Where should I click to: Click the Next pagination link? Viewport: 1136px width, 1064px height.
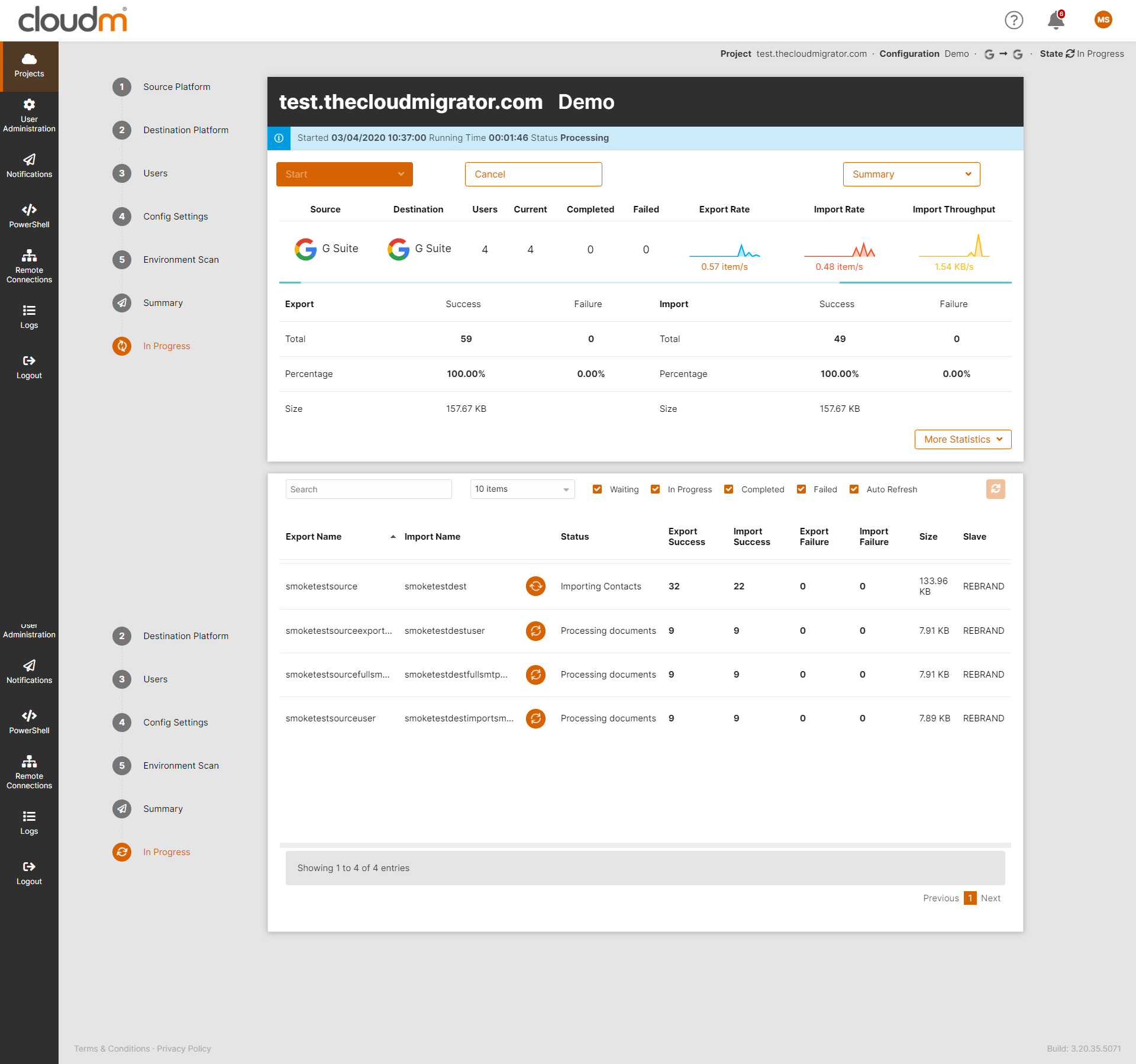point(990,898)
